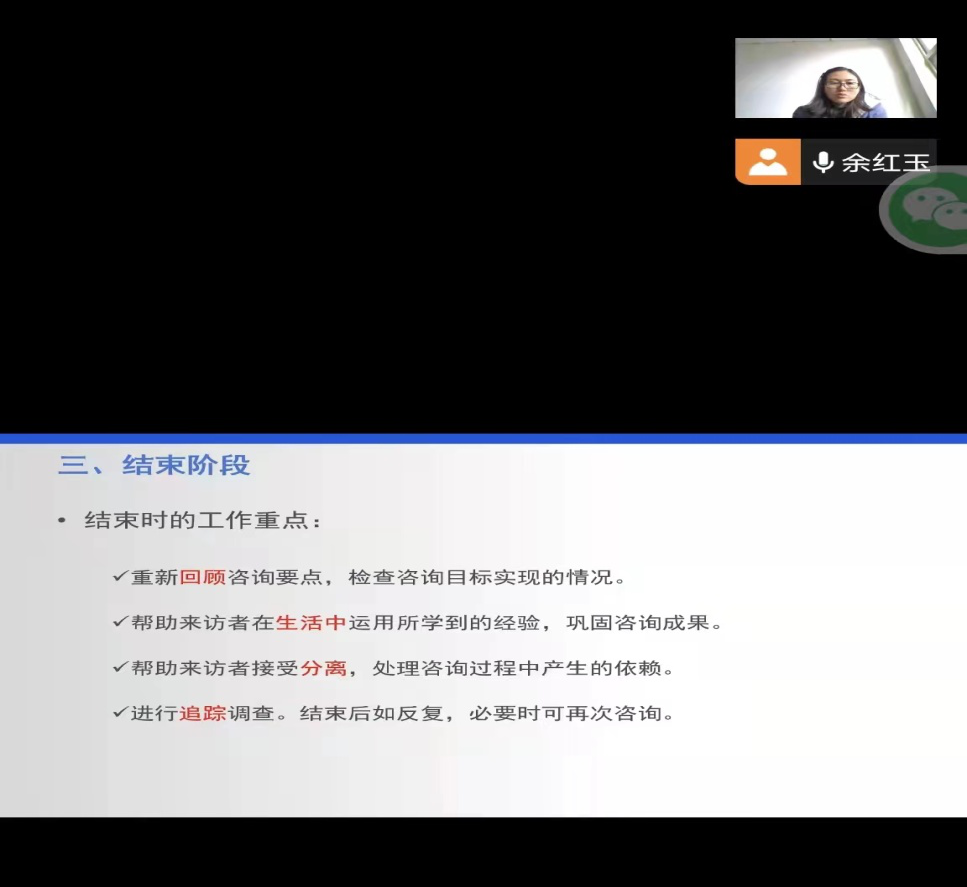
Task: Click the slide heading 三、结束阶段
Action: pos(154,465)
